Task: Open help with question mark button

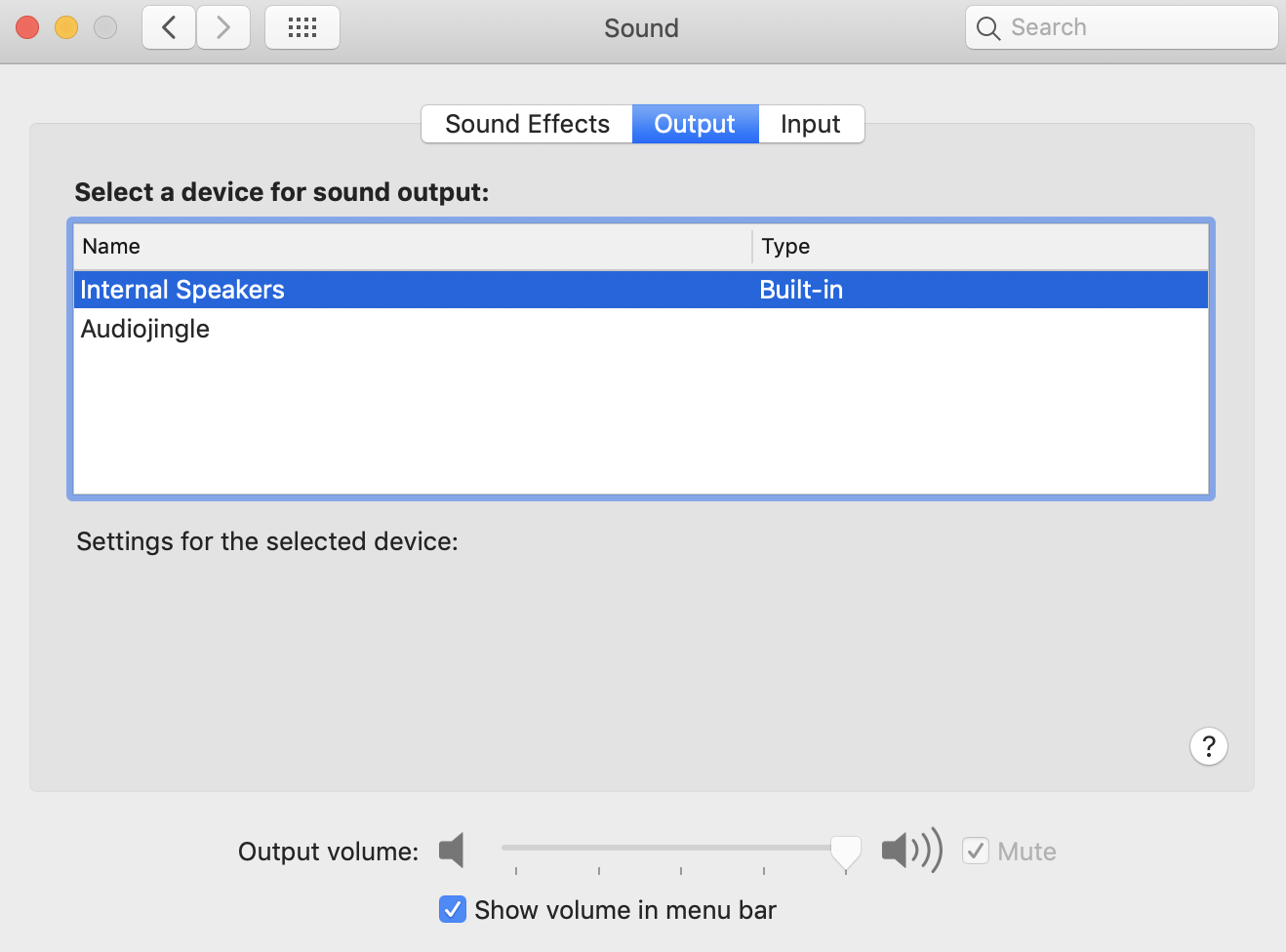Action: tap(1208, 747)
